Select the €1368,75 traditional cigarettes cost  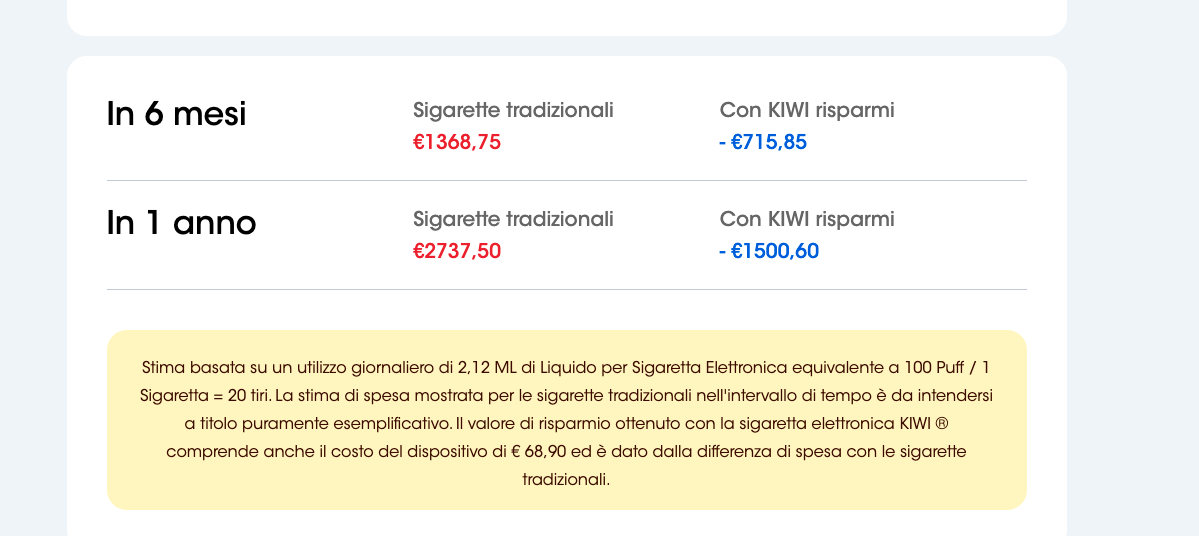(457, 142)
